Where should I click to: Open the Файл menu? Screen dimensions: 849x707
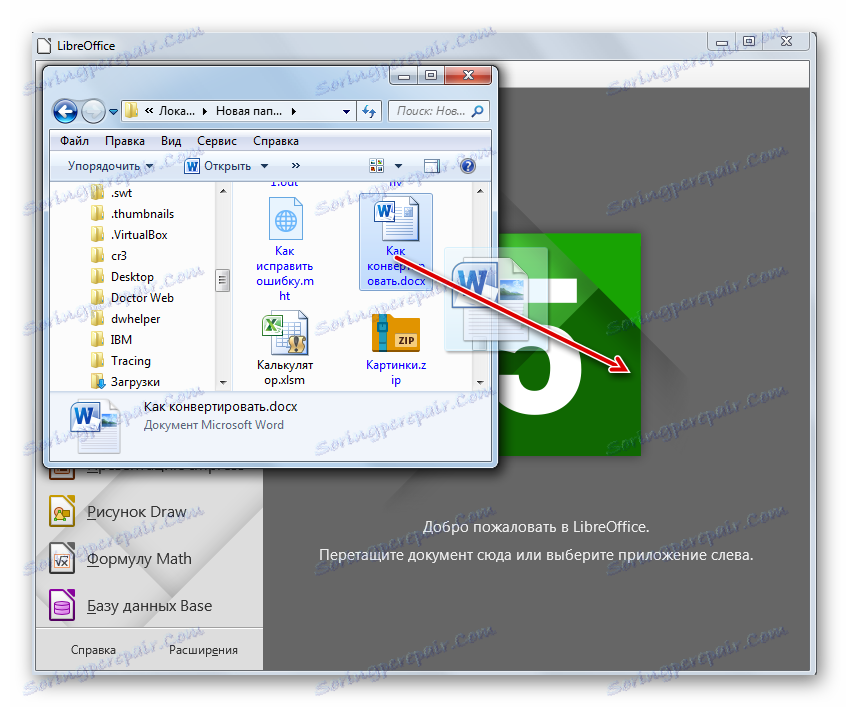tap(74, 141)
